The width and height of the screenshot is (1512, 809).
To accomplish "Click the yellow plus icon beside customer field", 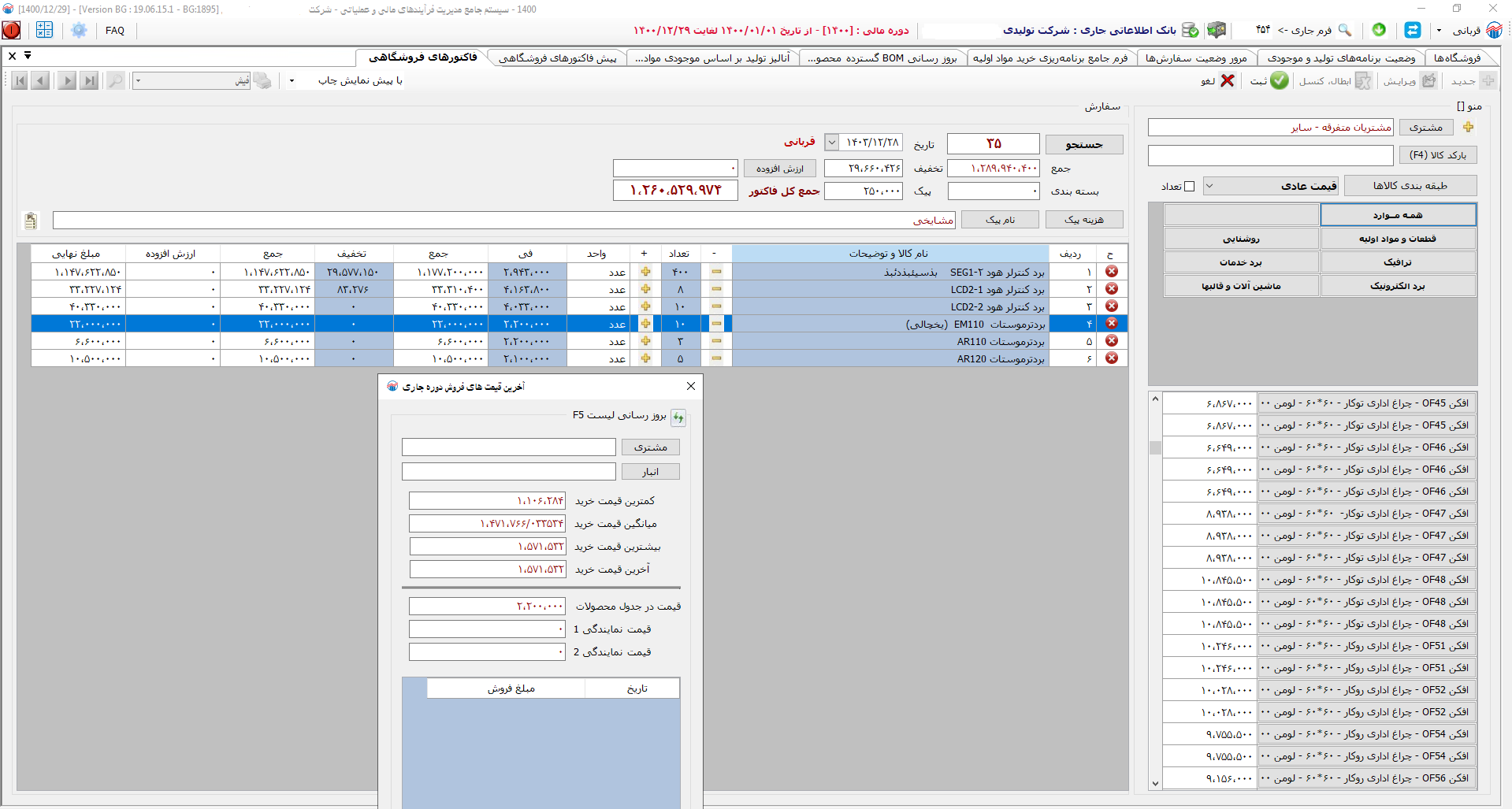I will pos(1469,127).
